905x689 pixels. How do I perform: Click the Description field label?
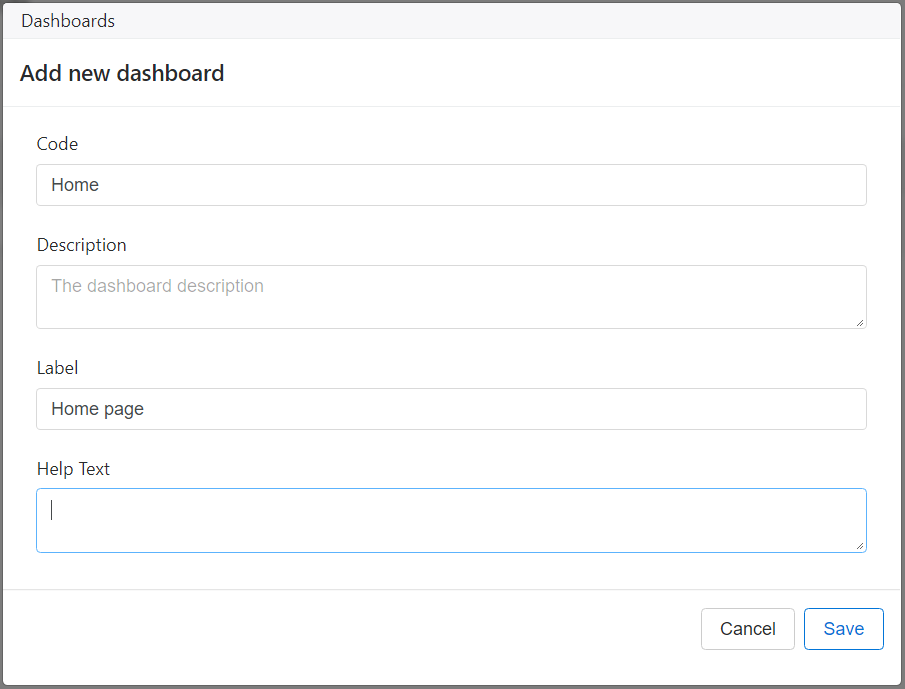81,245
